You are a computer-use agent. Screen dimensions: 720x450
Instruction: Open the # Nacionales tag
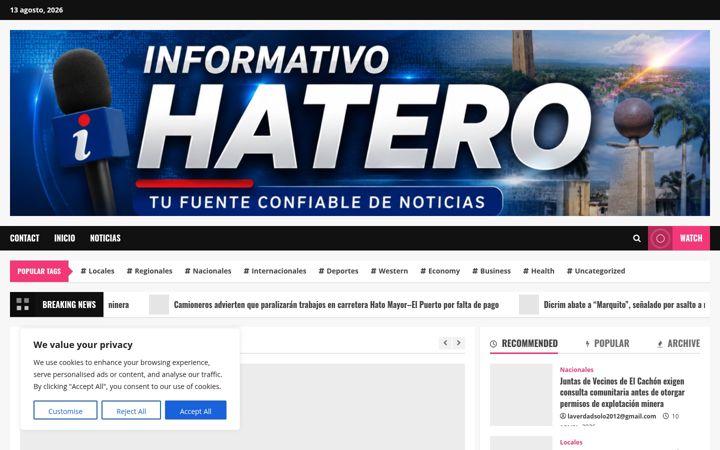tap(208, 271)
